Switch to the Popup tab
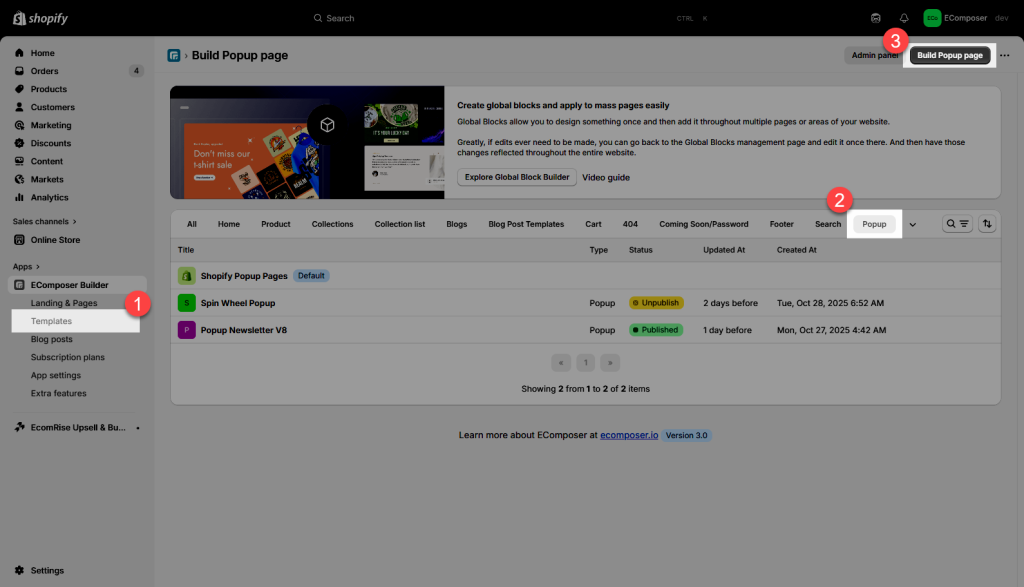1024x587 pixels. pos(874,224)
